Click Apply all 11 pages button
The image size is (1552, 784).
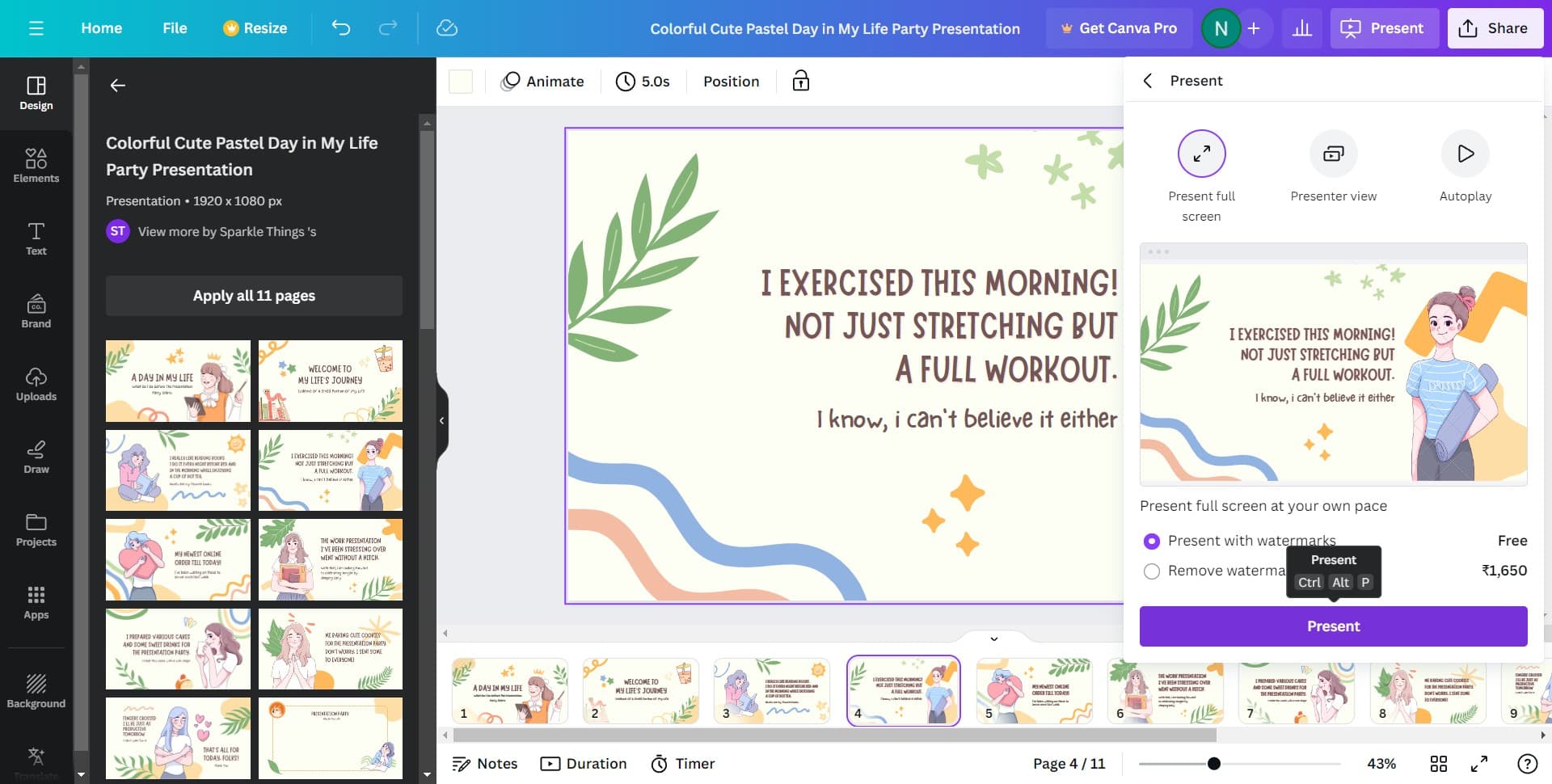point(254,296)
